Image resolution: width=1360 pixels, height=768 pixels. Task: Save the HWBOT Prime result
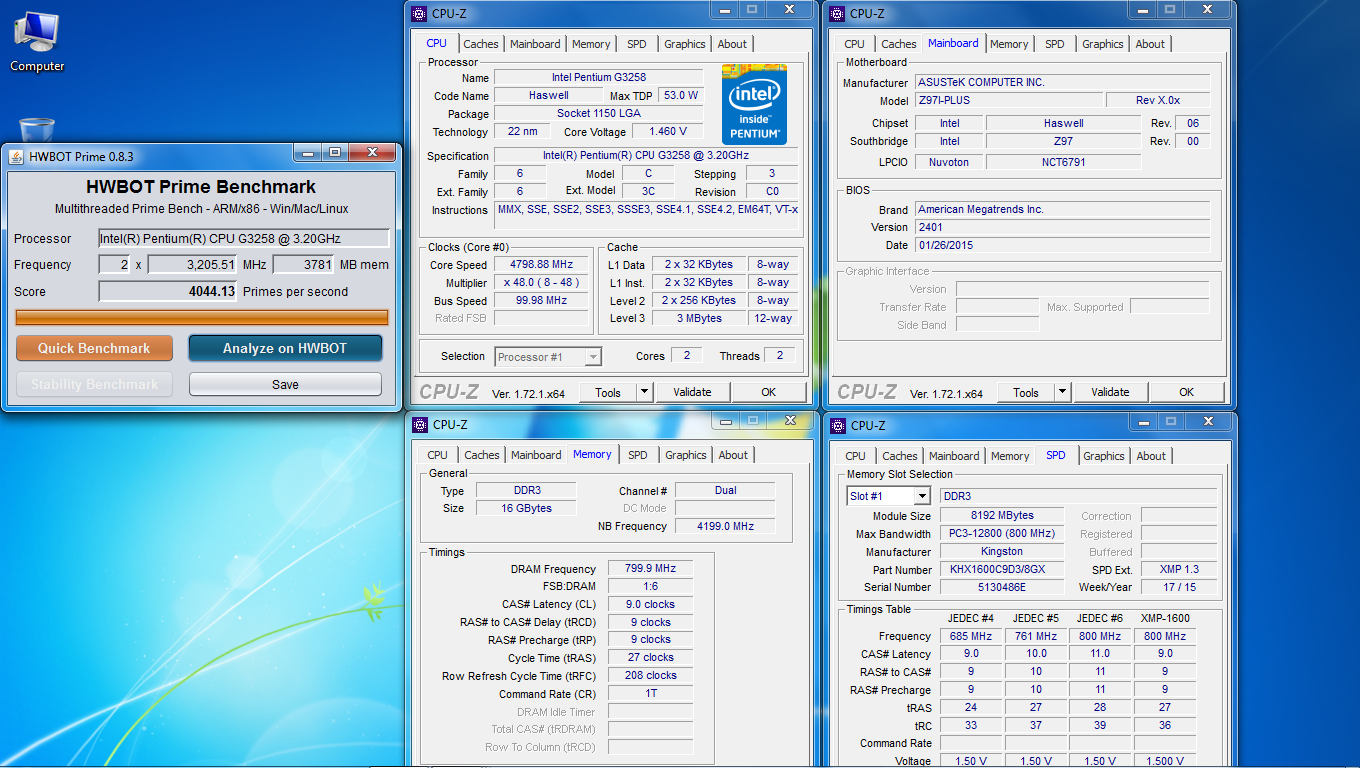pos(285,384)
